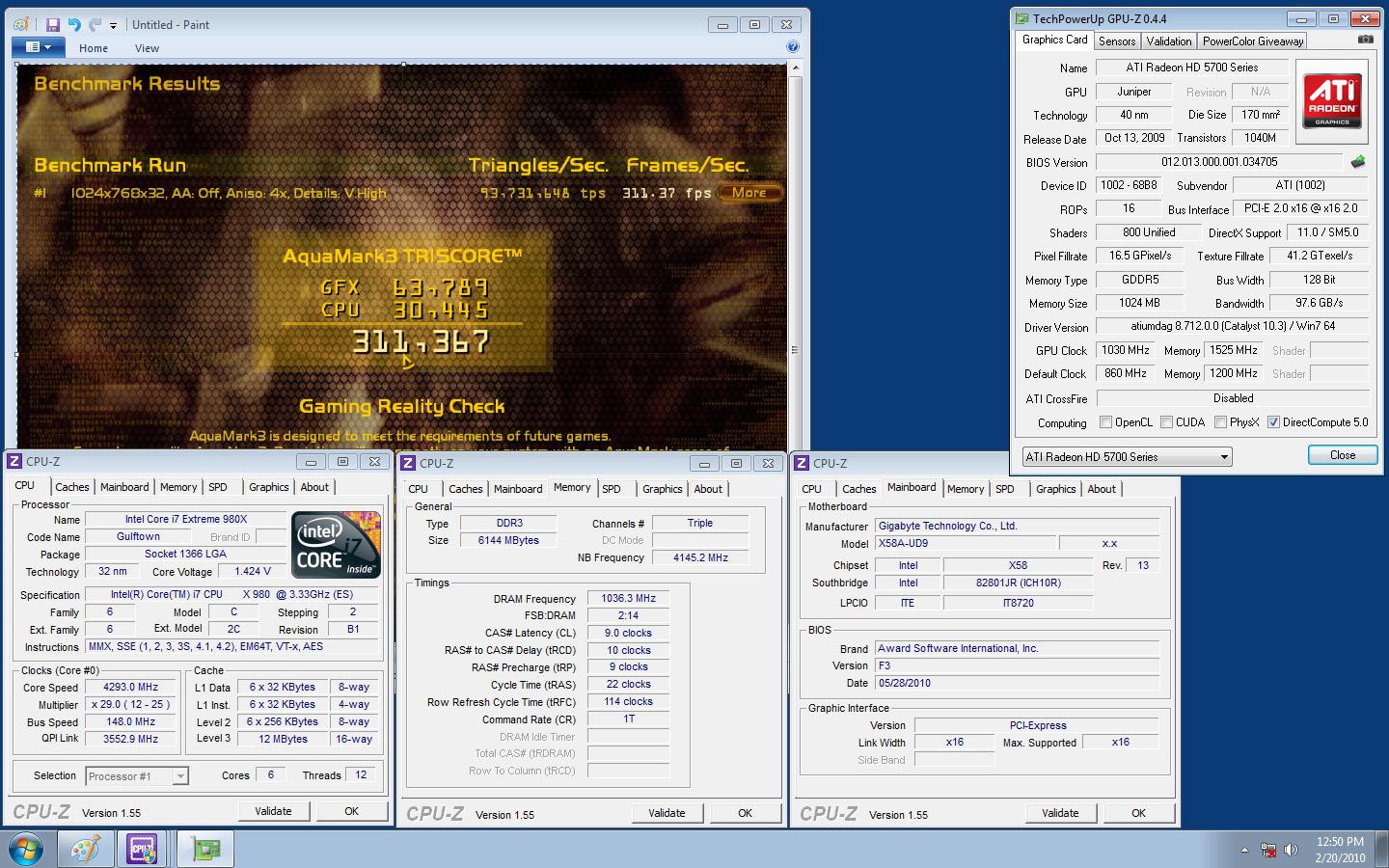Image resolution: width=1389 pixels, height=868 pixels.
Task: Toggle the DirectCompute 5.0 checkbox
Action: click(x=1273, y=422)
